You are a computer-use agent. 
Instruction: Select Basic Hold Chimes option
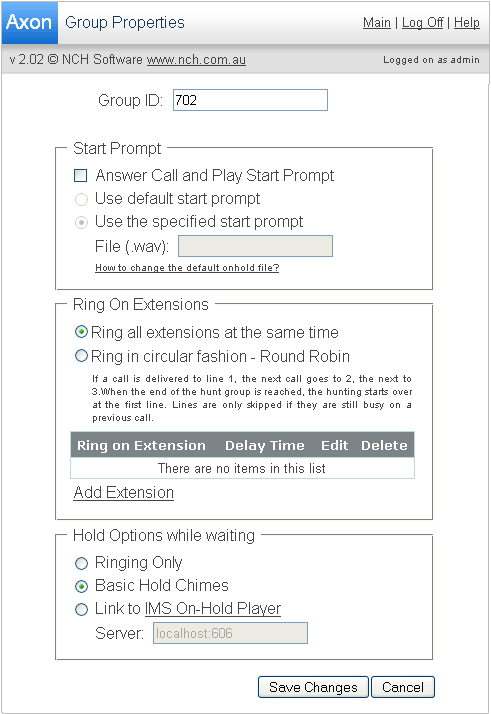click(81, 586)
